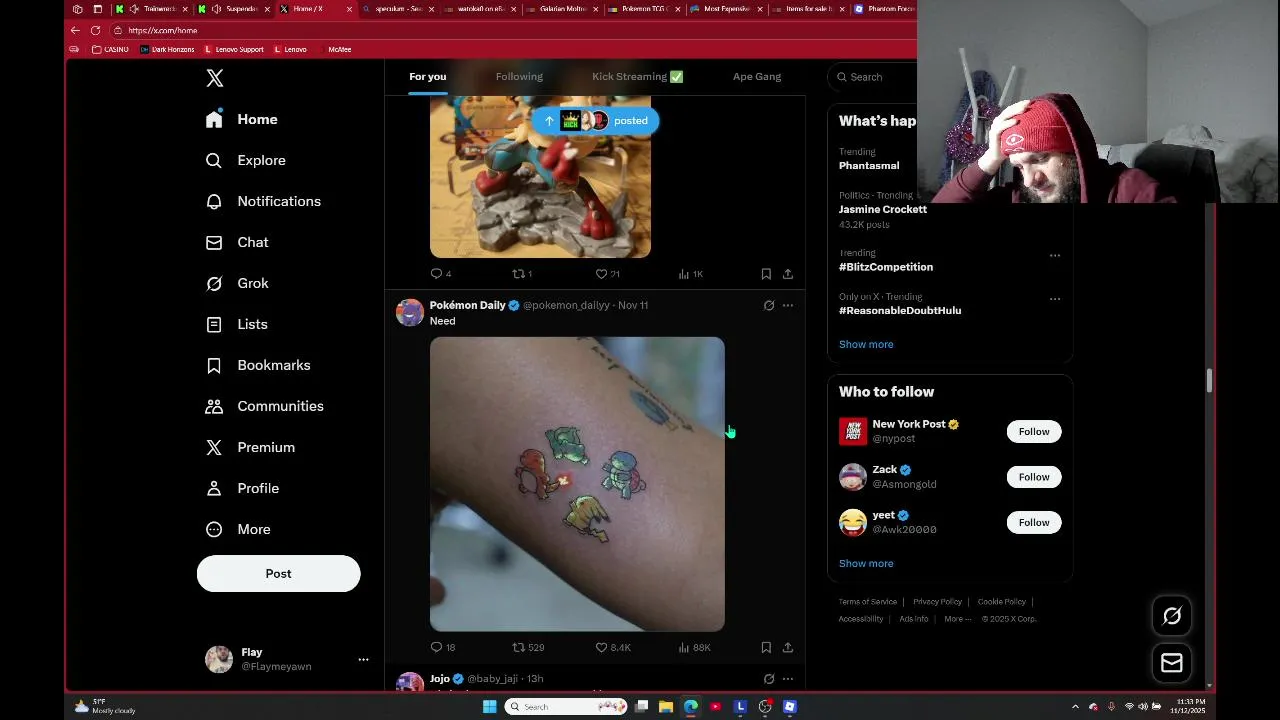Viewport: 1280px width, 720px height.
Task: Open Terms of Service link
Action: click(x=868, y=602)
